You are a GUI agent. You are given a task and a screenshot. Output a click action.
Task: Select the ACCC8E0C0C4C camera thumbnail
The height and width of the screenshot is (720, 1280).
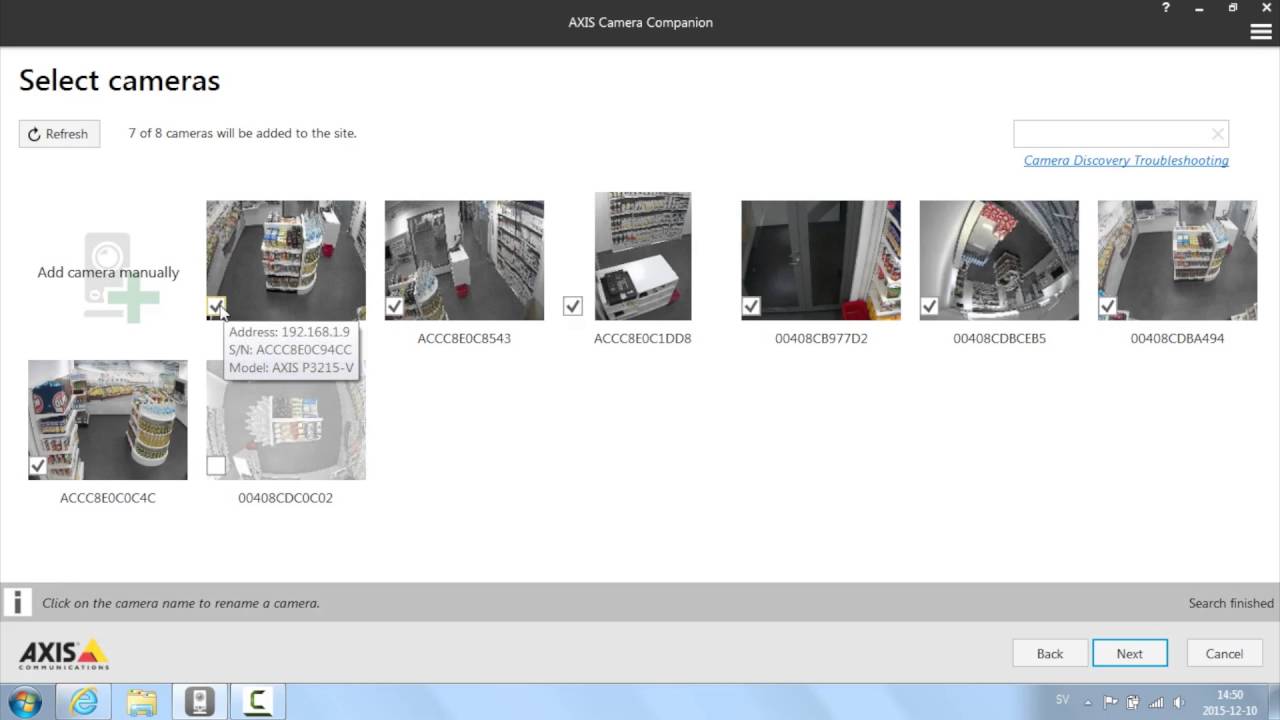click(x=108, y=420)
